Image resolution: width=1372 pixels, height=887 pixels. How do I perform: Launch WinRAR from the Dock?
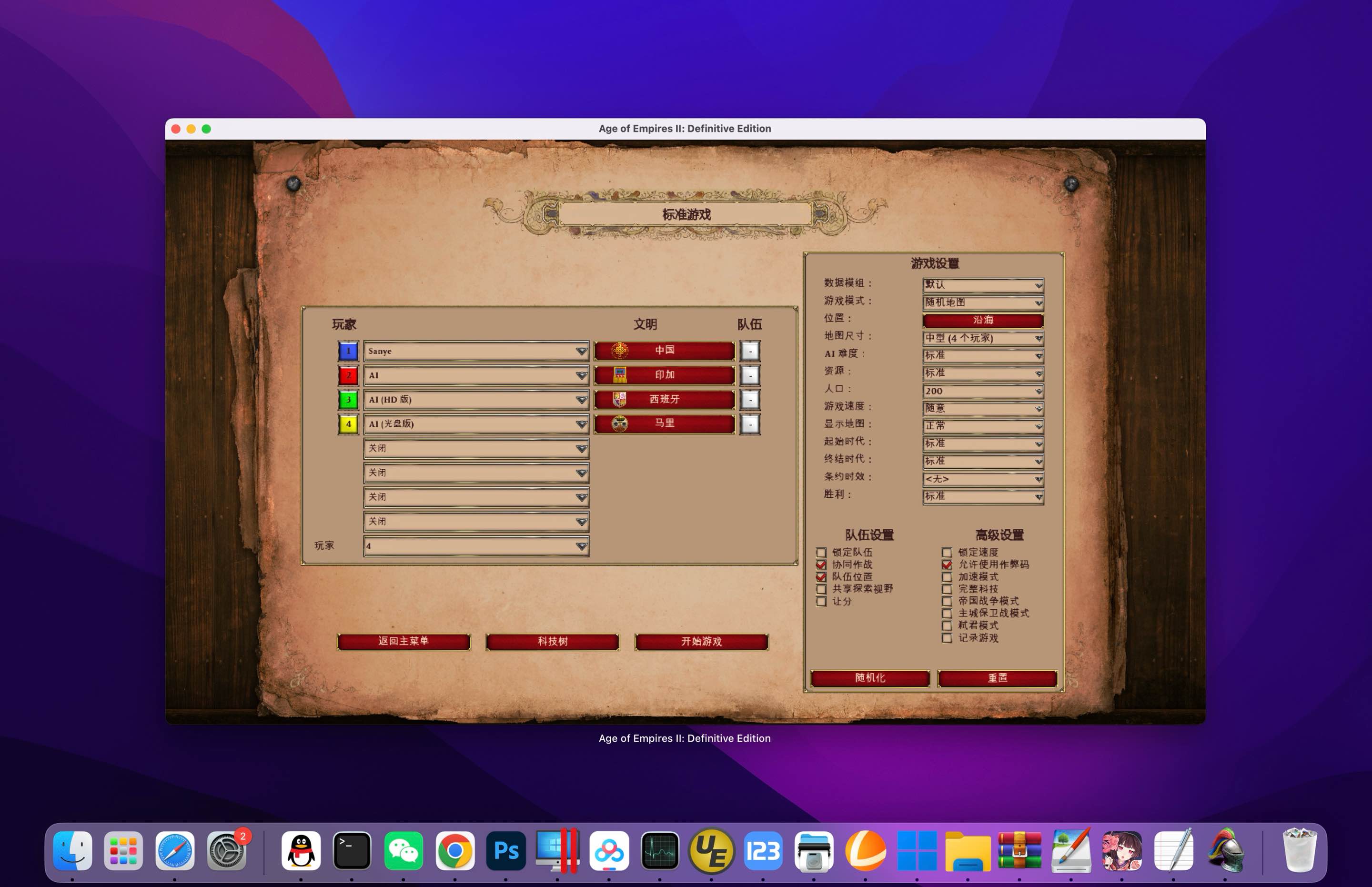(1019, 851)
